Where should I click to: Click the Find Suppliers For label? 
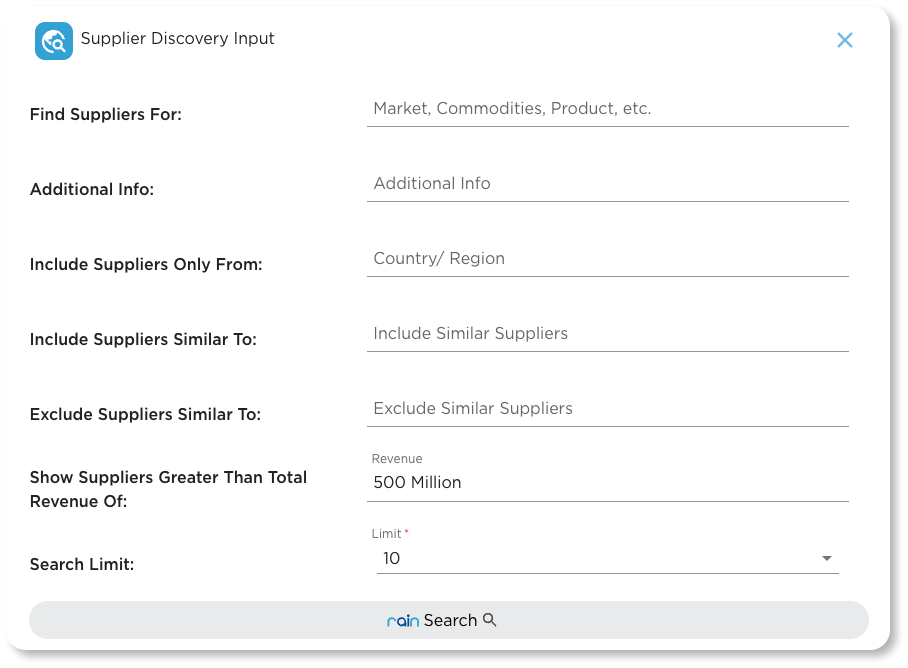[x=106, y=114]
